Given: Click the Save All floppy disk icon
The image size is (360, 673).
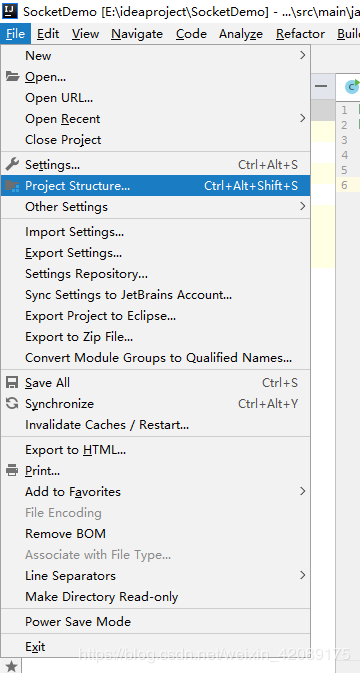Looking at the screenshot, I should point(12,382).
